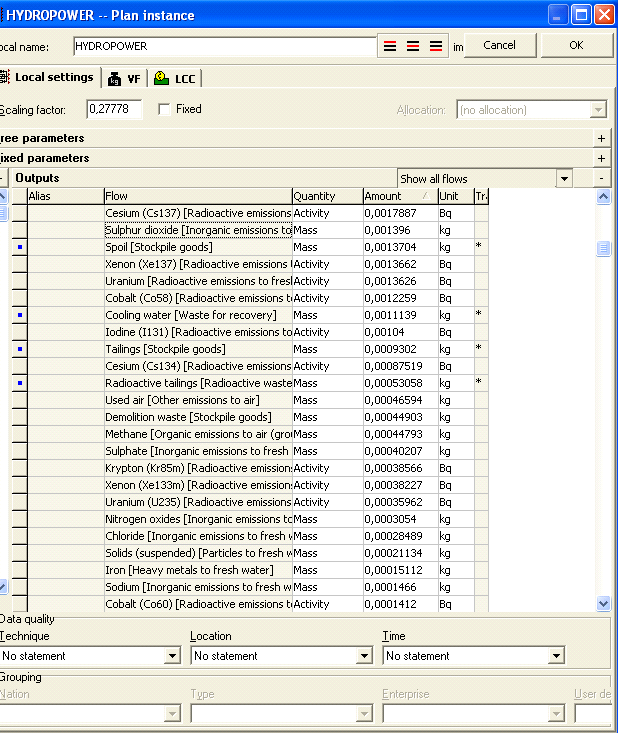Click blue marker of Tailings row
618x733 pixels.
[20, 349]
